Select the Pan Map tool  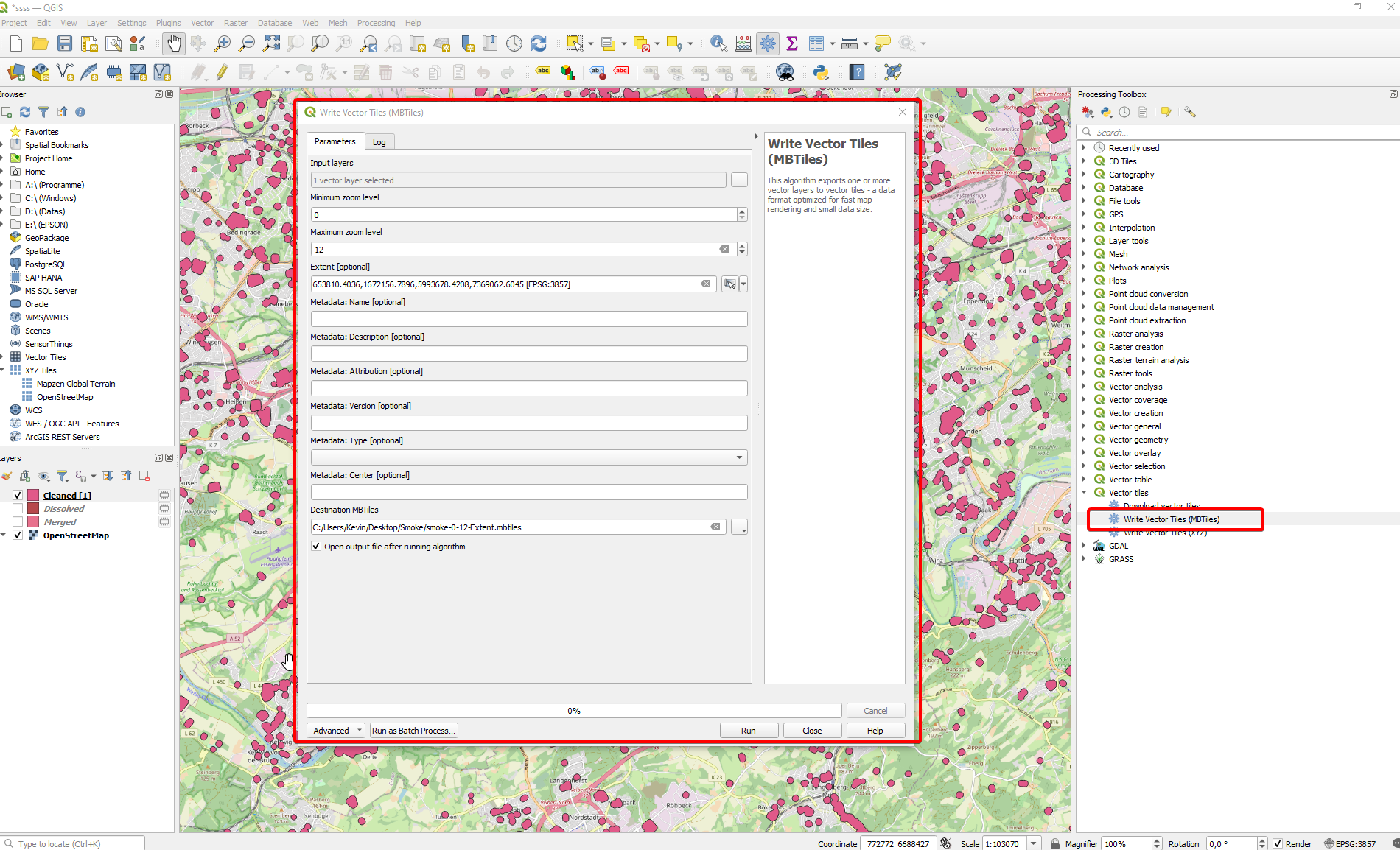174,43
